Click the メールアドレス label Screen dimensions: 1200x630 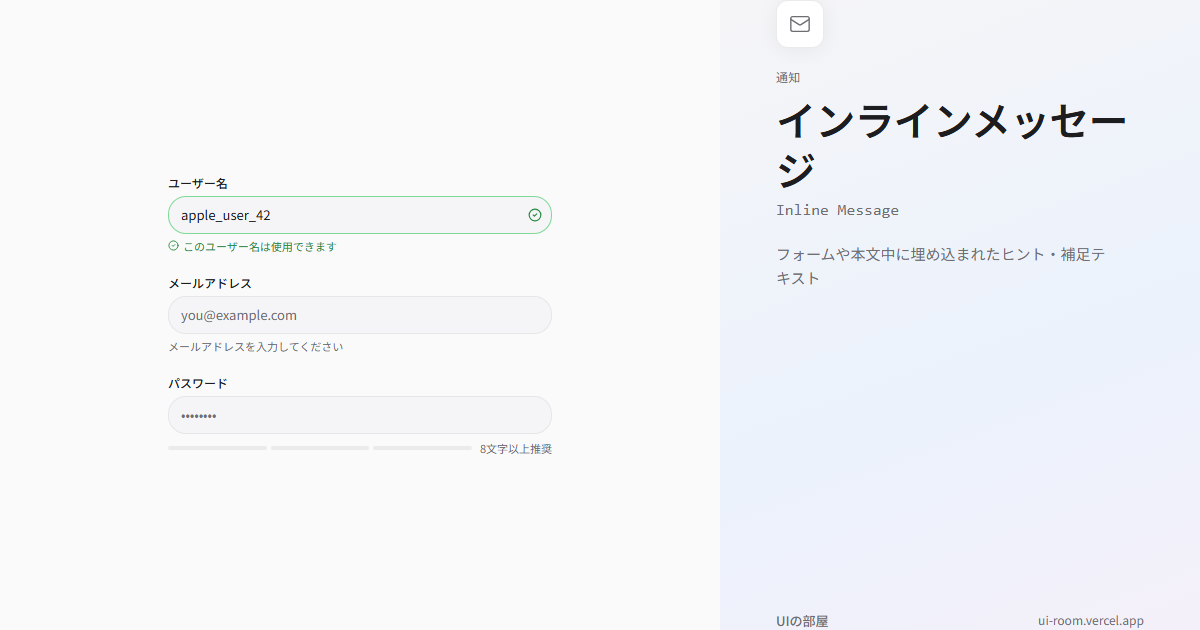tap(210, 283)
